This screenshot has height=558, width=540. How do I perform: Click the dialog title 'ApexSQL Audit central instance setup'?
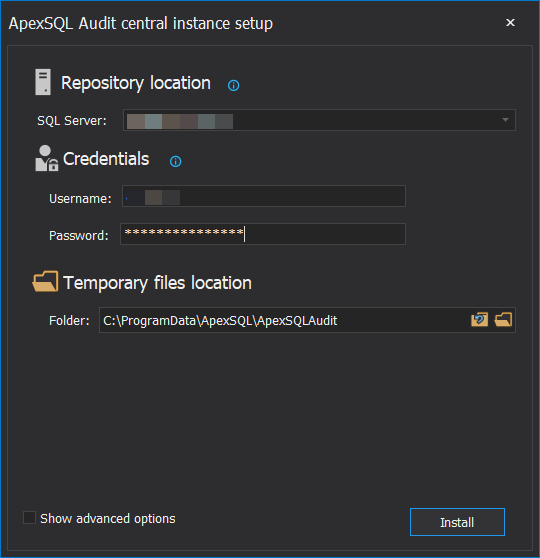[141, 23]
